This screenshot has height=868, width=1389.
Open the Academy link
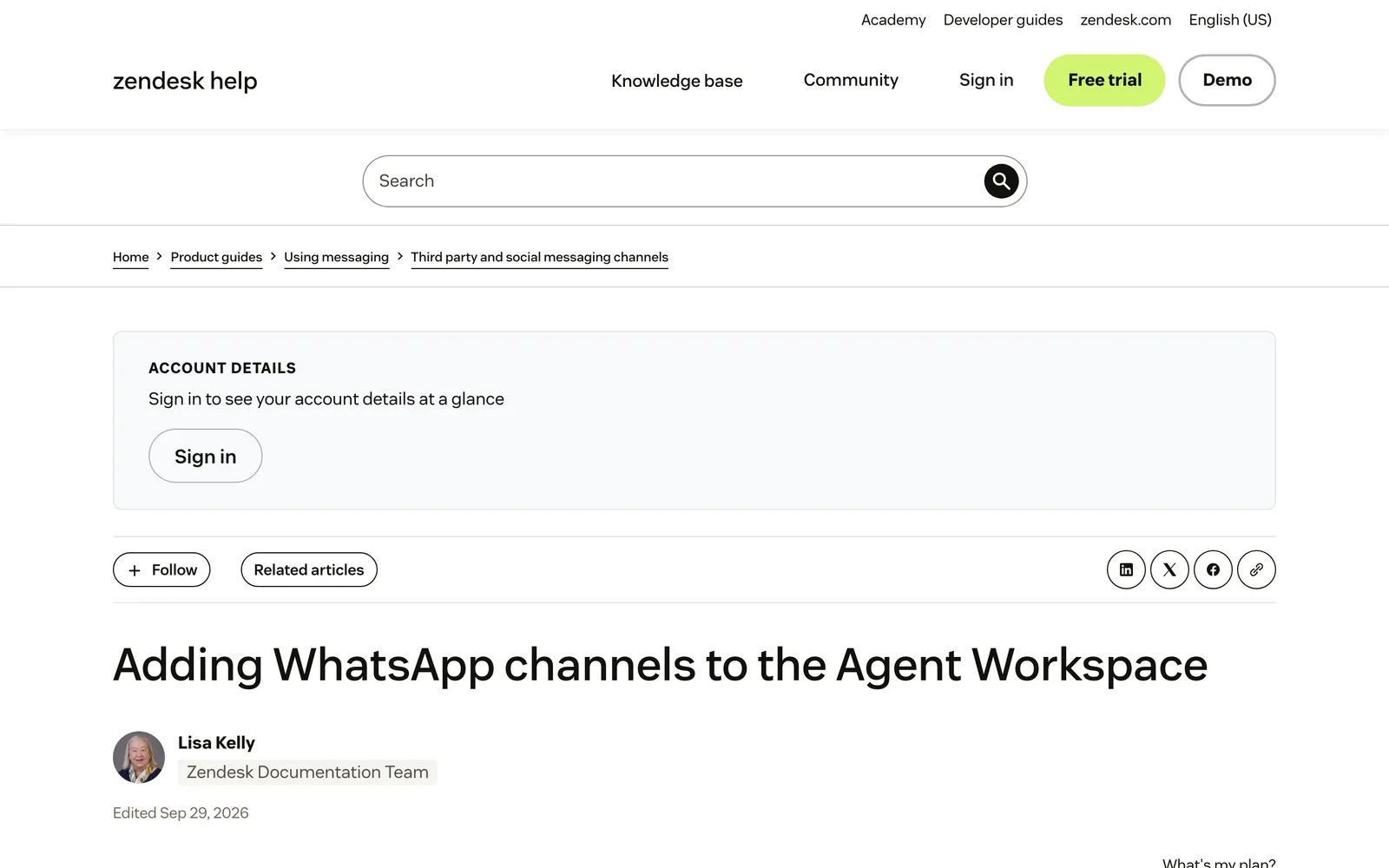(x=893, y=20)
